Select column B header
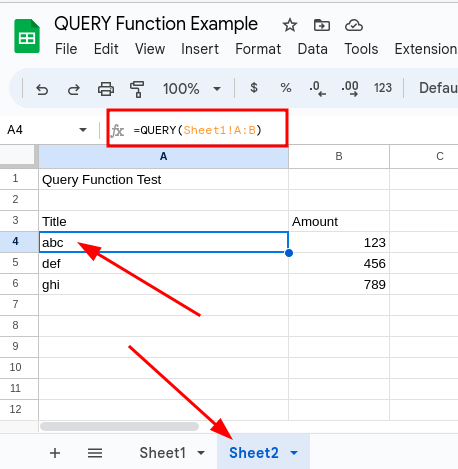Image resolution: width=458 pixels, height=469 pixels. [339, 156]
